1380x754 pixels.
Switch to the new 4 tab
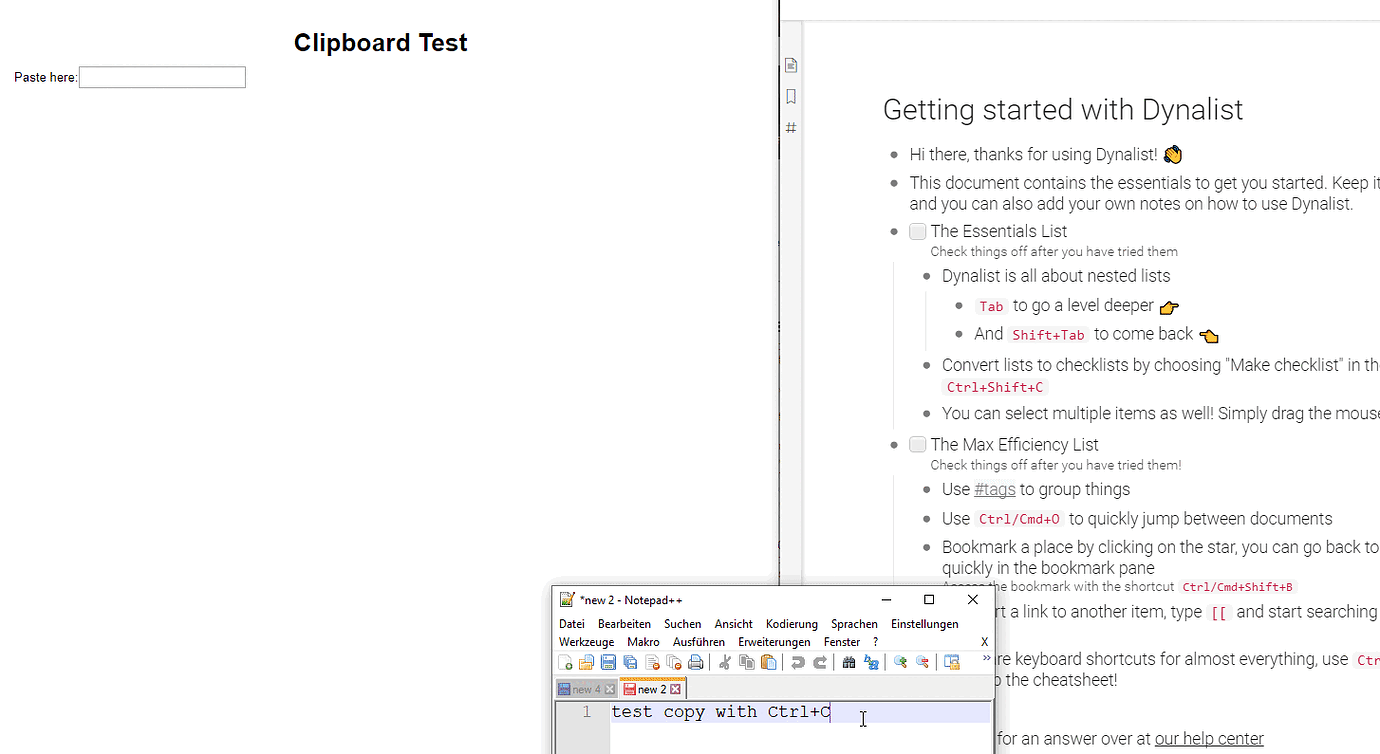[x=586, y=688]
